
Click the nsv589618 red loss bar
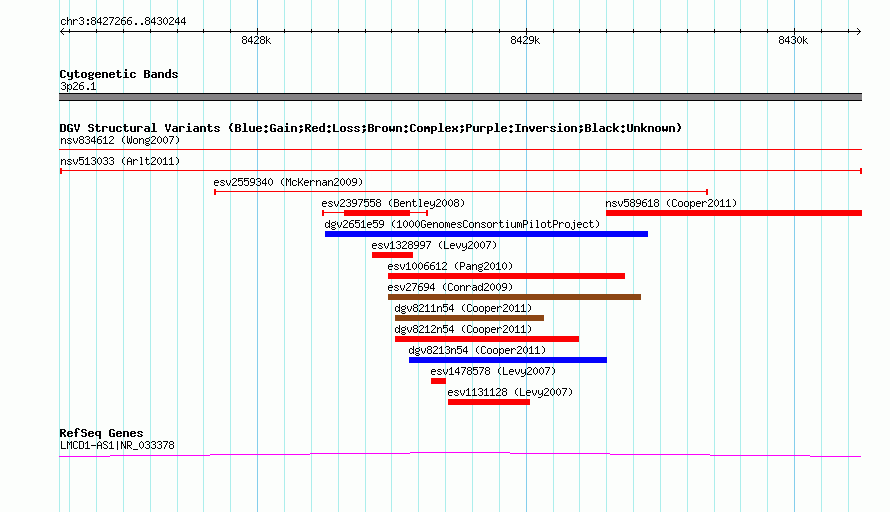pyautogui.click(x=734, y=213)
